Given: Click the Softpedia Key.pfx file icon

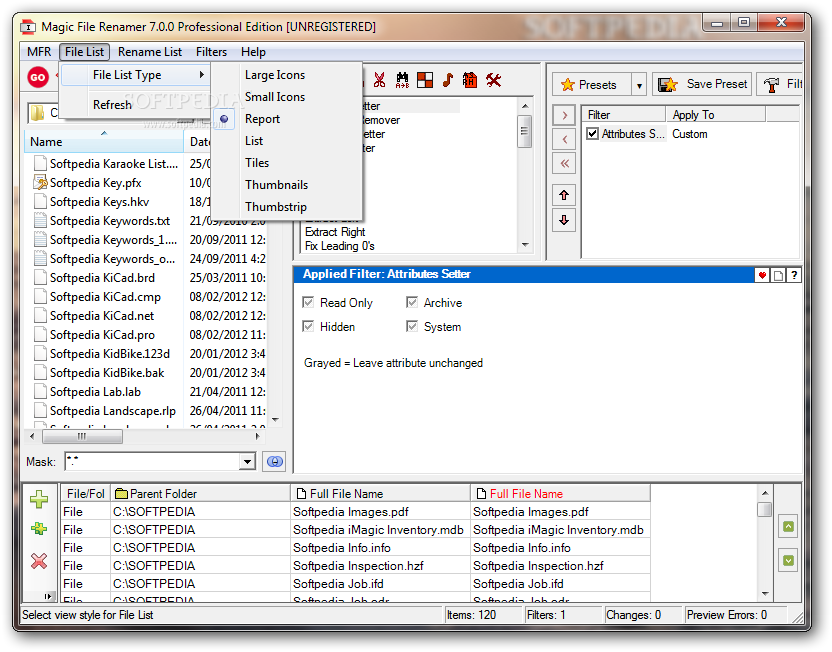Looking at the screenshot, I should (40, 182).
